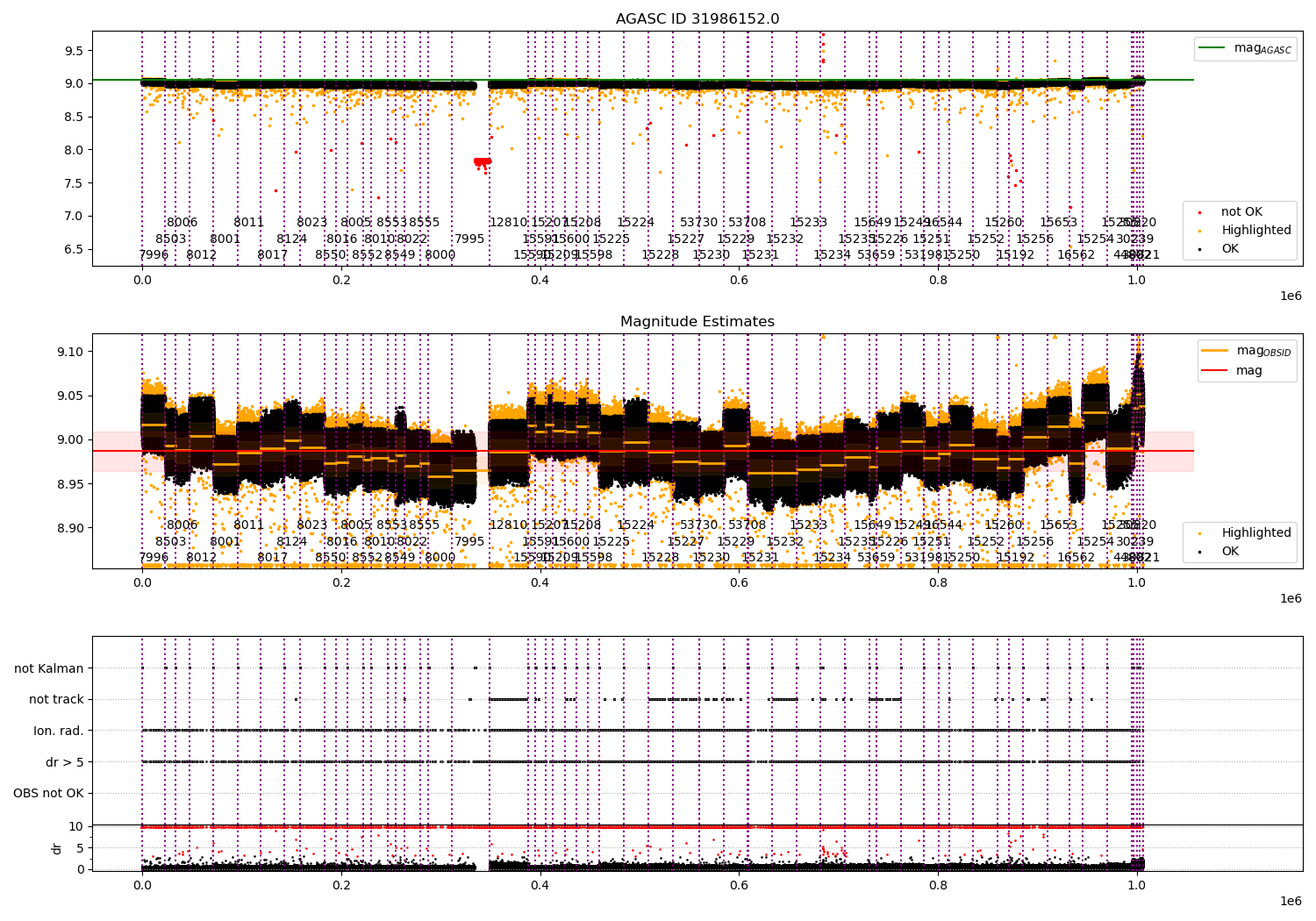
Task: Select the mag OBSID legend entry in the middle plot
Action: [x=1247, y=351]
